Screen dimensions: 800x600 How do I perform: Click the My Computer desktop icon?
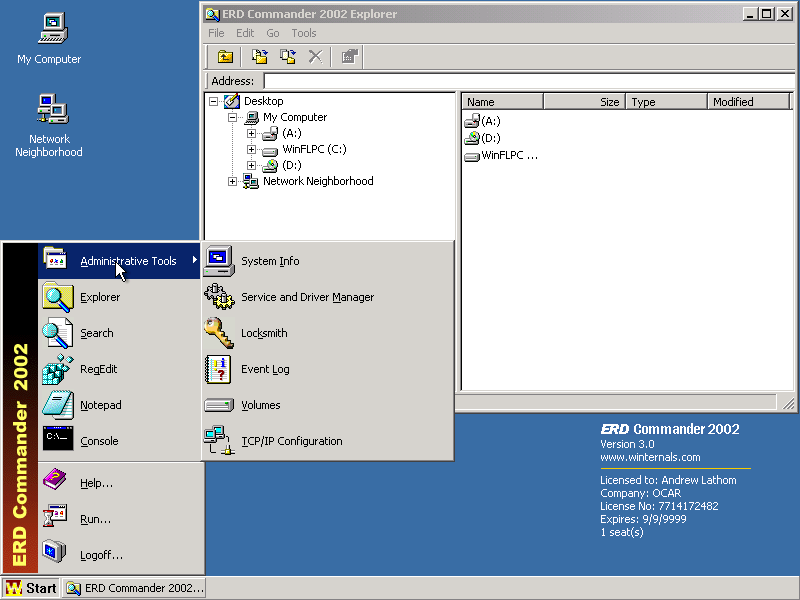[49, 38]
